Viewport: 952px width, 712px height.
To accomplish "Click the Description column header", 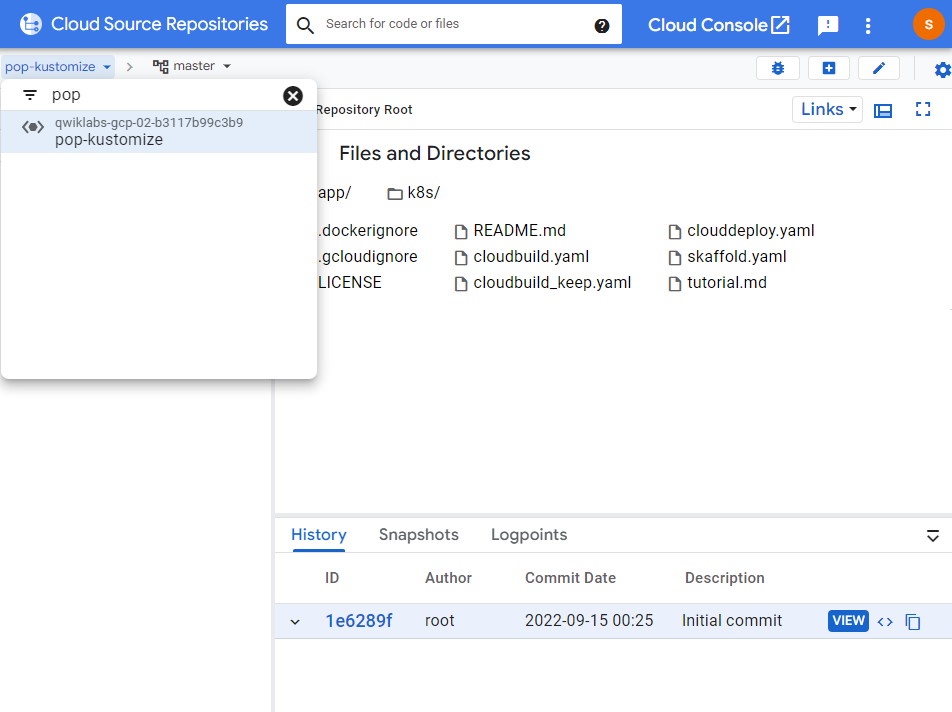I will [724, 578].
